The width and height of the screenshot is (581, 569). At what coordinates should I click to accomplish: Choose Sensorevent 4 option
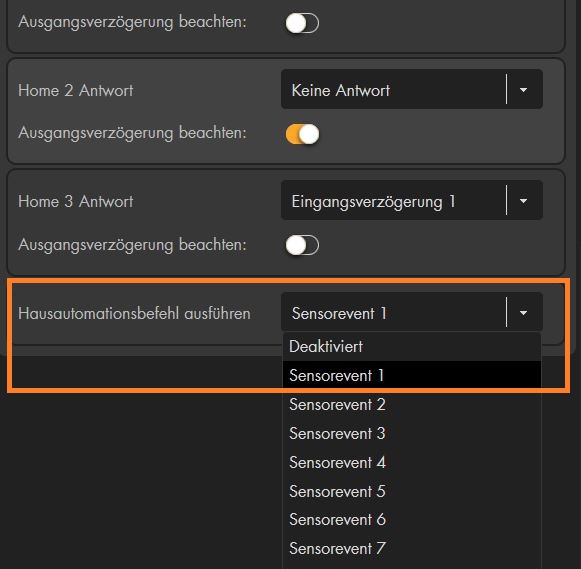coord(412,462)
